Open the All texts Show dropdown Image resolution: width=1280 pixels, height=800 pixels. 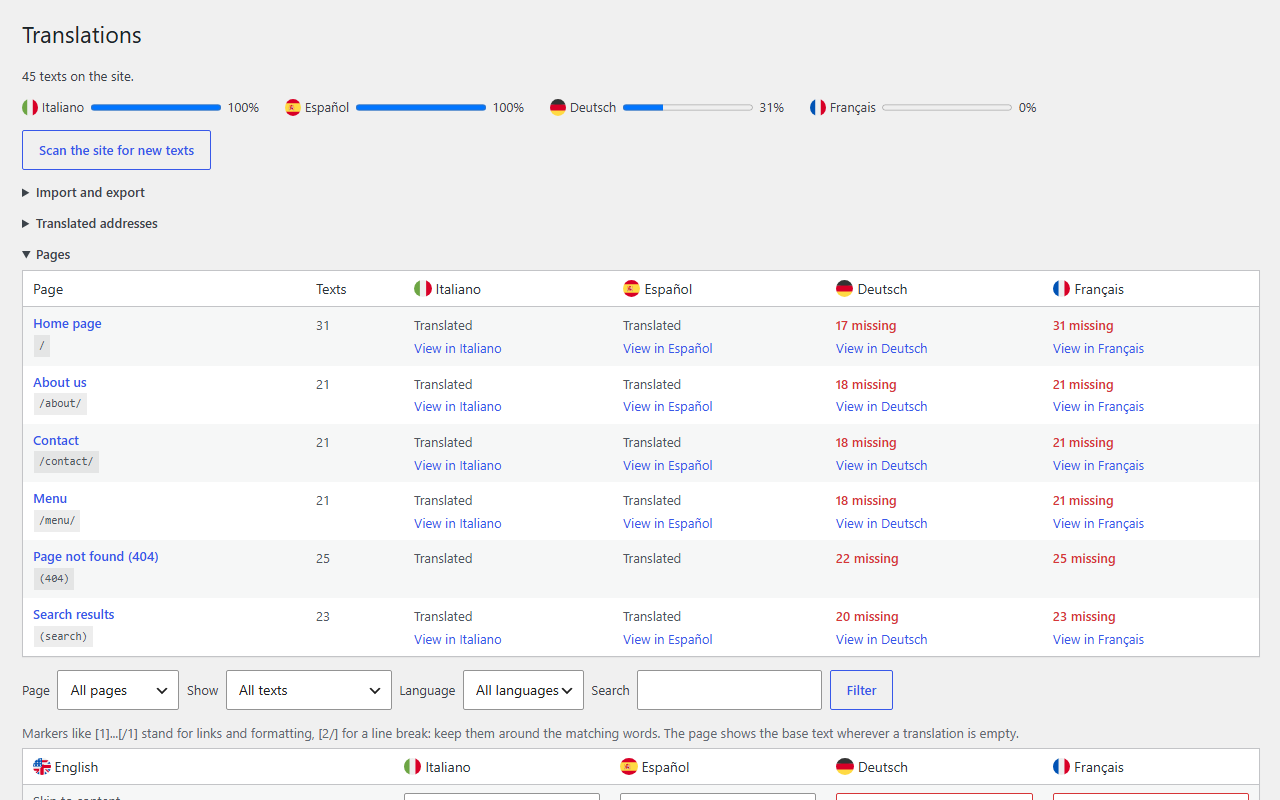309,690
